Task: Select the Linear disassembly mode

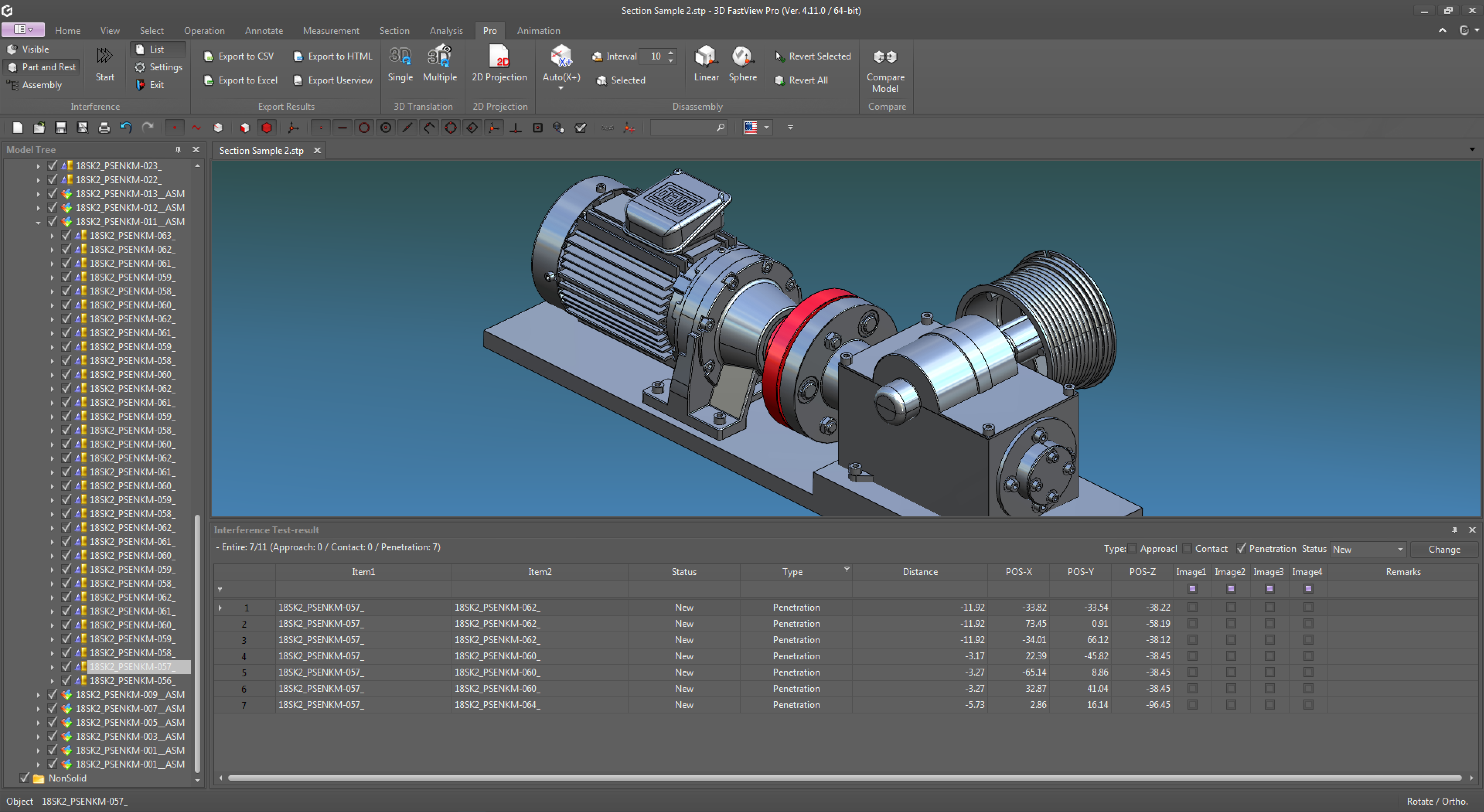Action: point(706,63)
